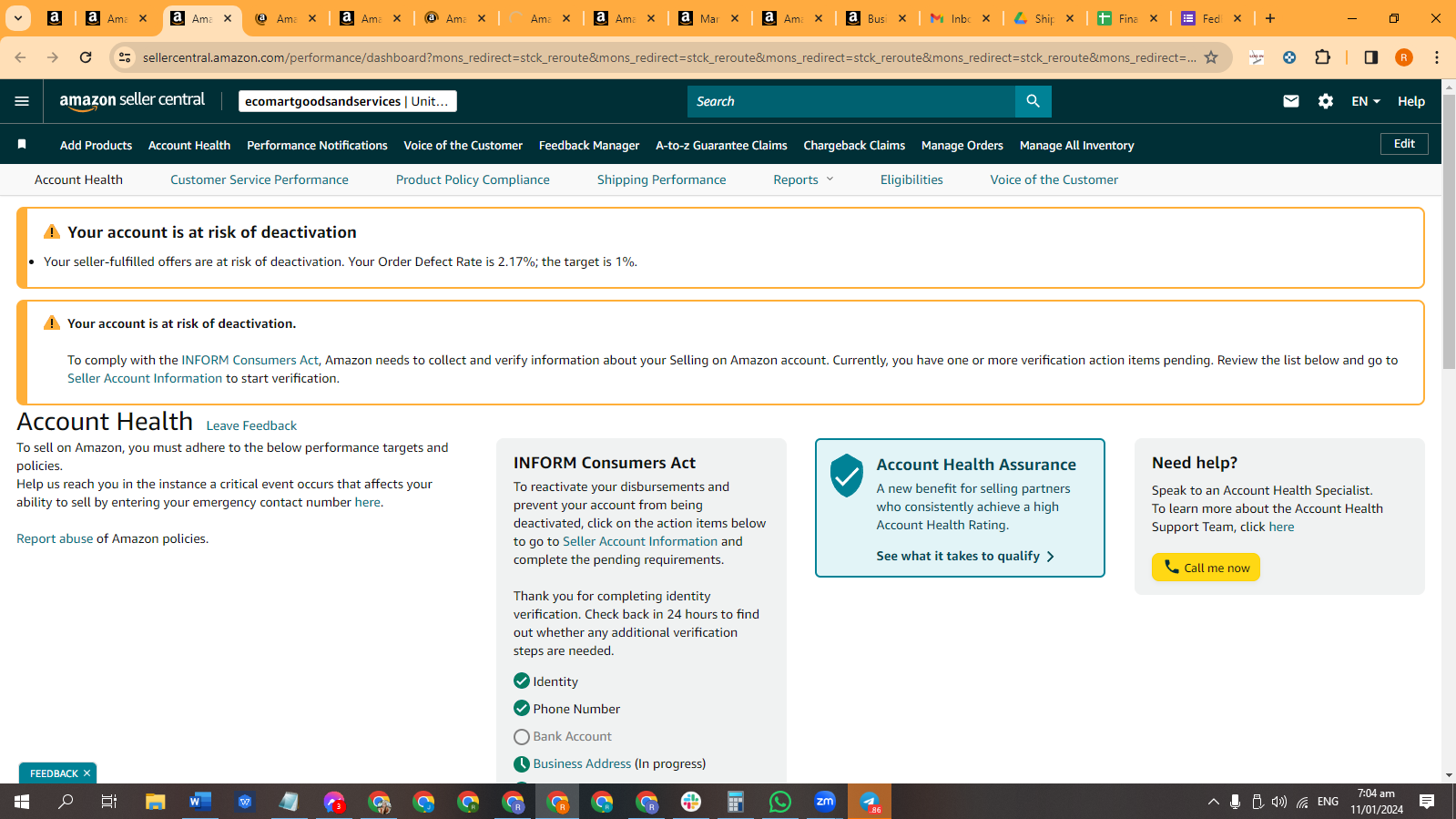Reload the current page
This screenshot has width=1456, height=819.
(x=86, y=57)
